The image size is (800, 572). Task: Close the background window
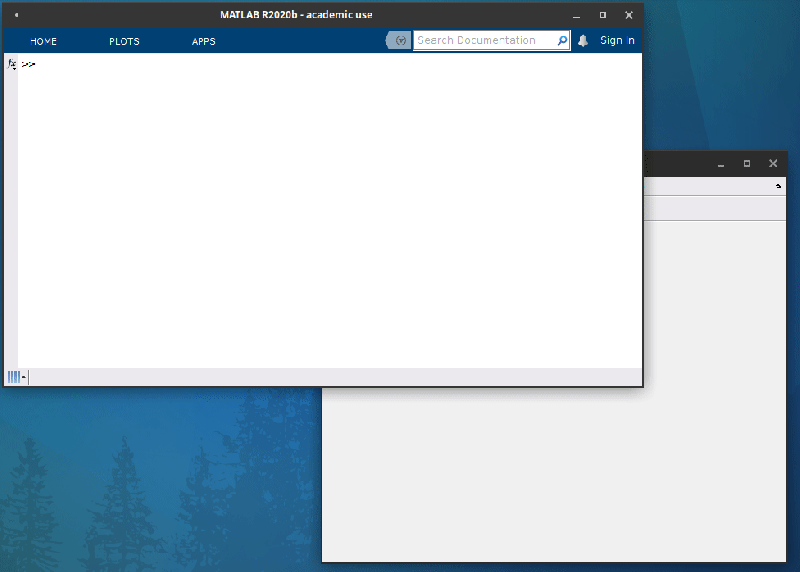(773, 164)
